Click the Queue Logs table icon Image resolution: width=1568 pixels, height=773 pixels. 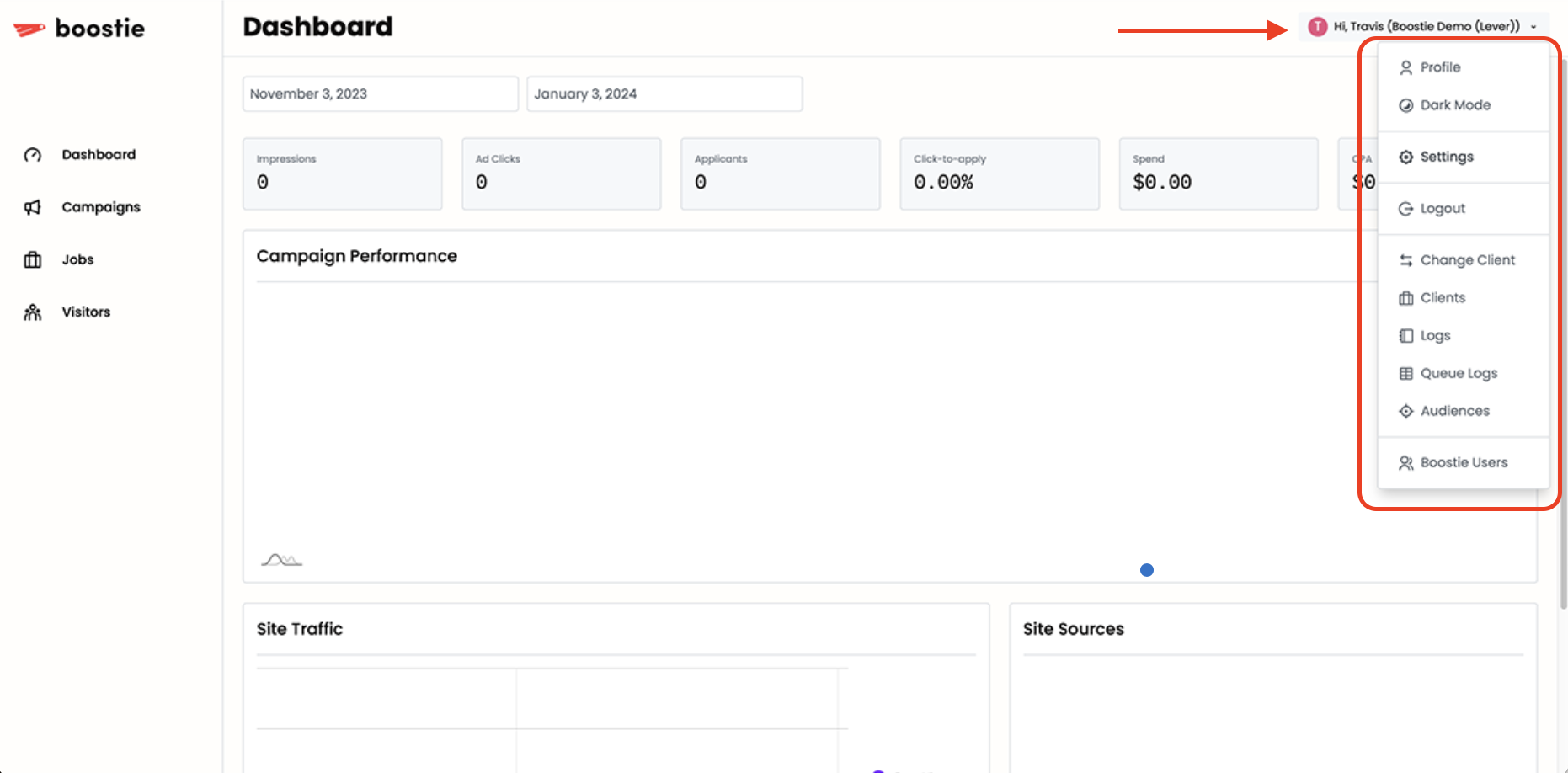click(x=1405, y=373)
